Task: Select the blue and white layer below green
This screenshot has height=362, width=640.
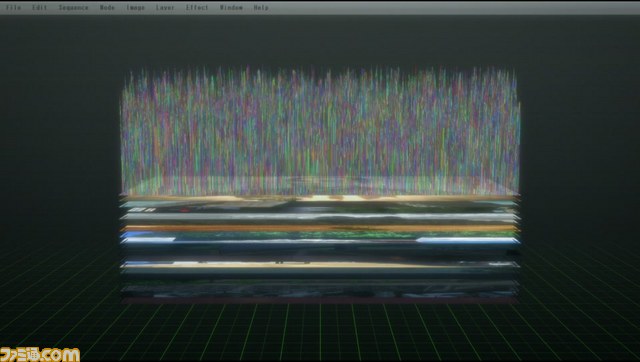Action: pos(320,241)
